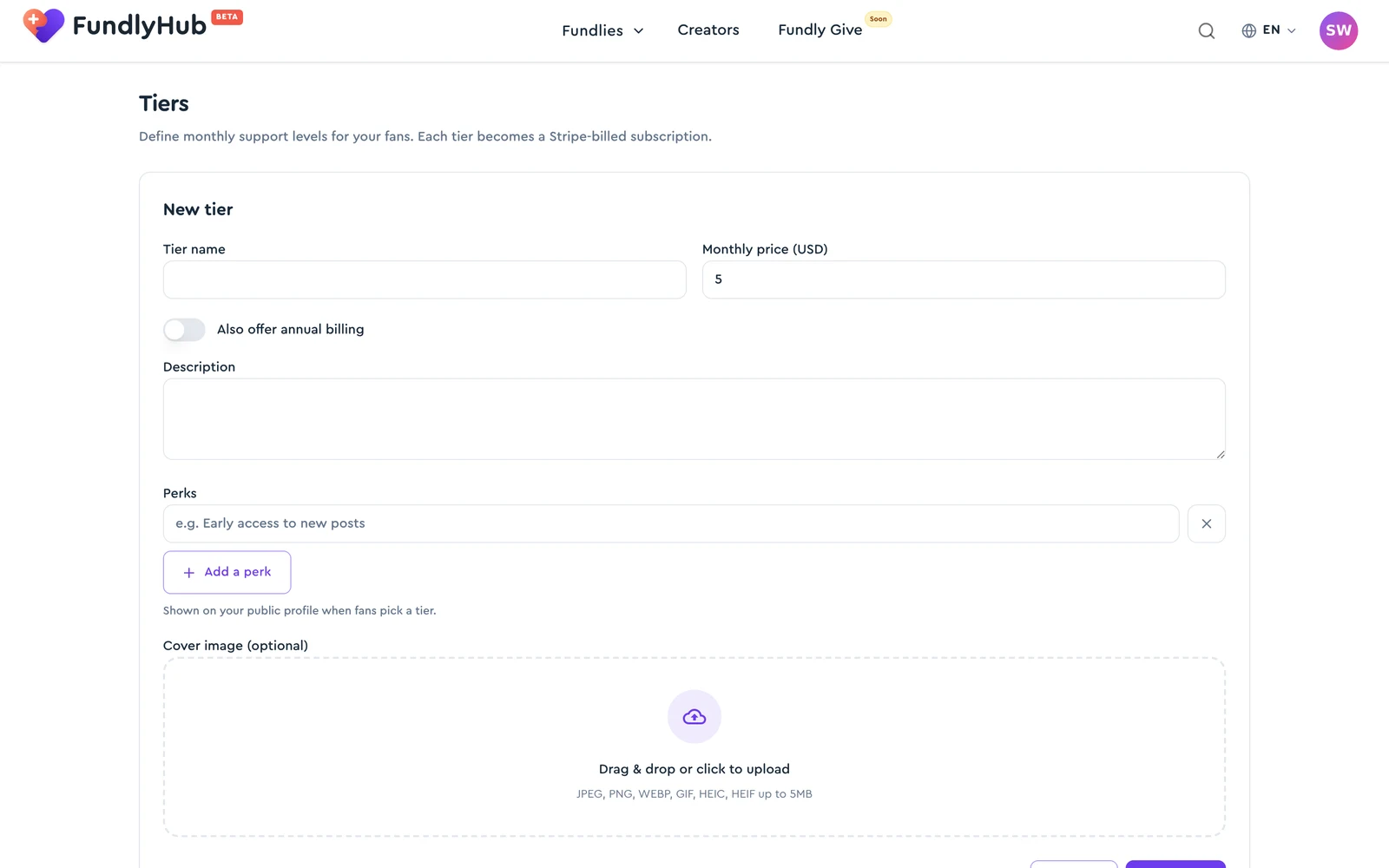
Task: Click the Also offer annual billing label
Action: click(x=290, y=329)
